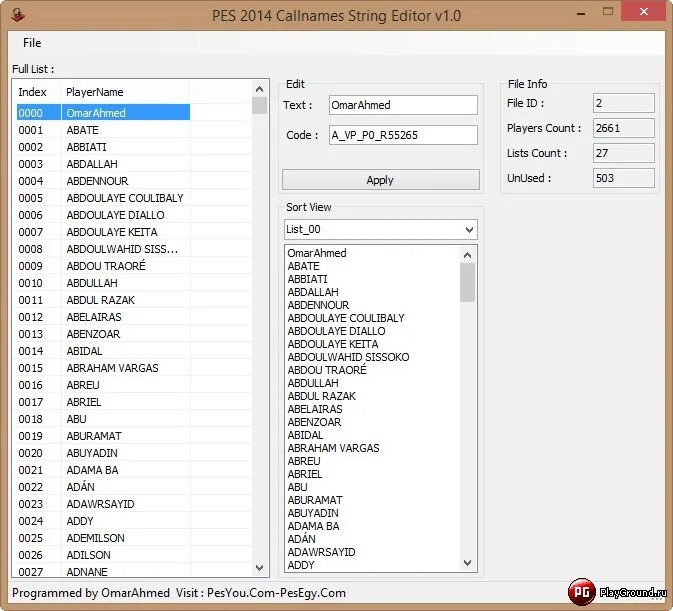Select row 0020 ABUYADIN in Full List

[103, 453]
